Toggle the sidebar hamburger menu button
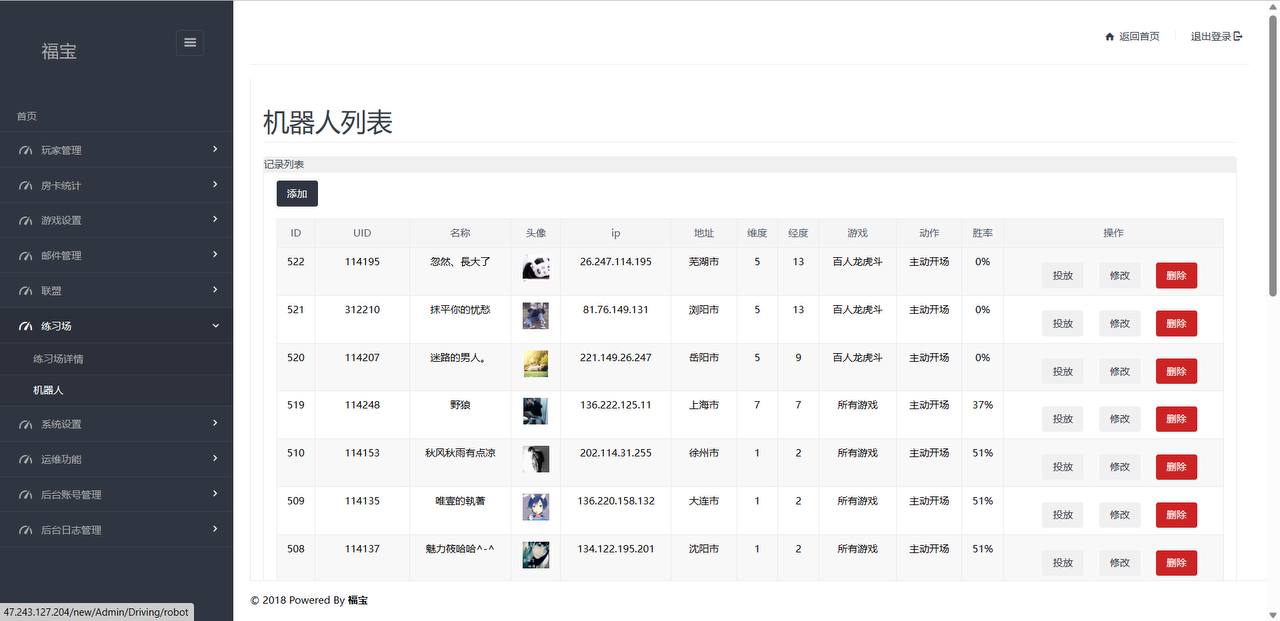 pos(190,42)
